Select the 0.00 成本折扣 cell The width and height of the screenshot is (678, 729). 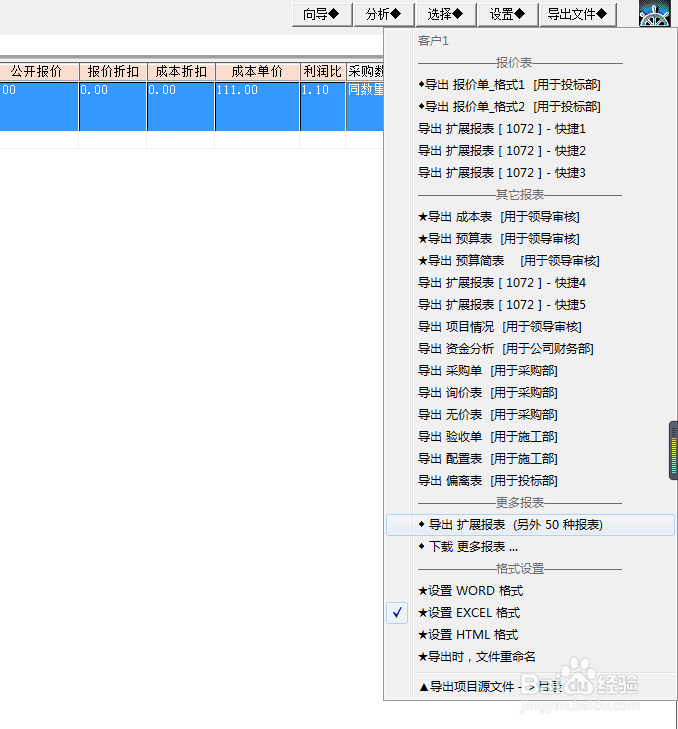(181, 106)
